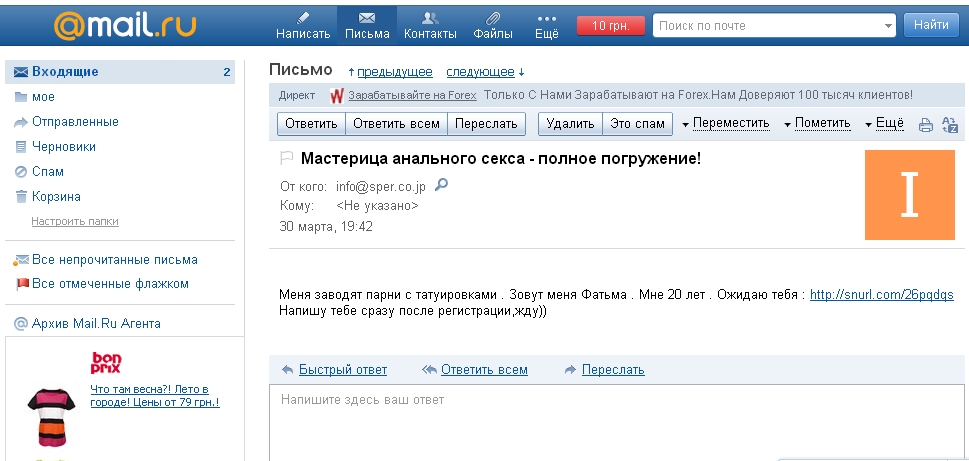The height and width of the screenshot is (461, 969).
Task: Click the red 10 грн. button
Action: pos(611,25)
